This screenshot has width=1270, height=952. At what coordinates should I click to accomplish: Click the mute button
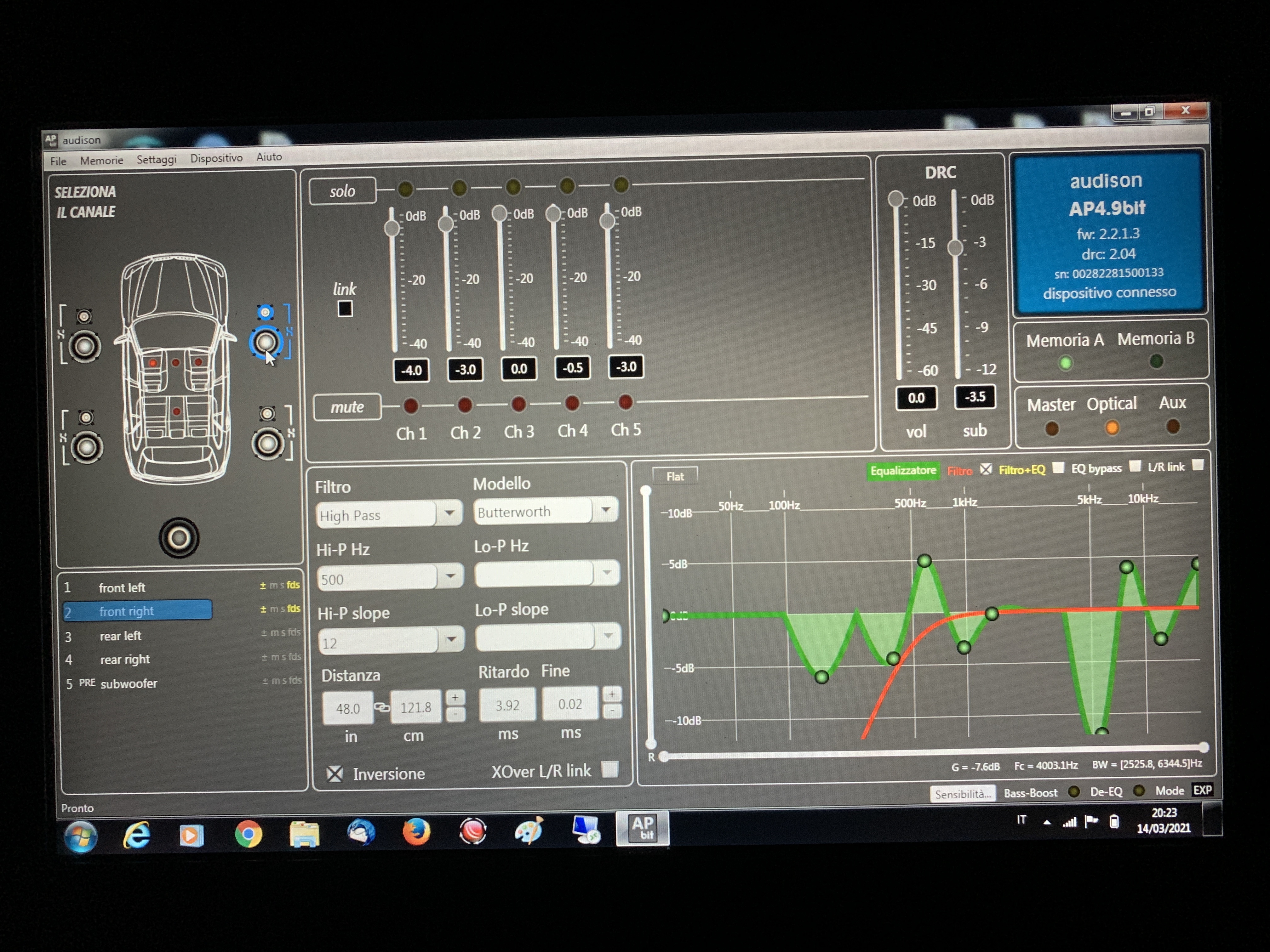[x=347, y=407]
